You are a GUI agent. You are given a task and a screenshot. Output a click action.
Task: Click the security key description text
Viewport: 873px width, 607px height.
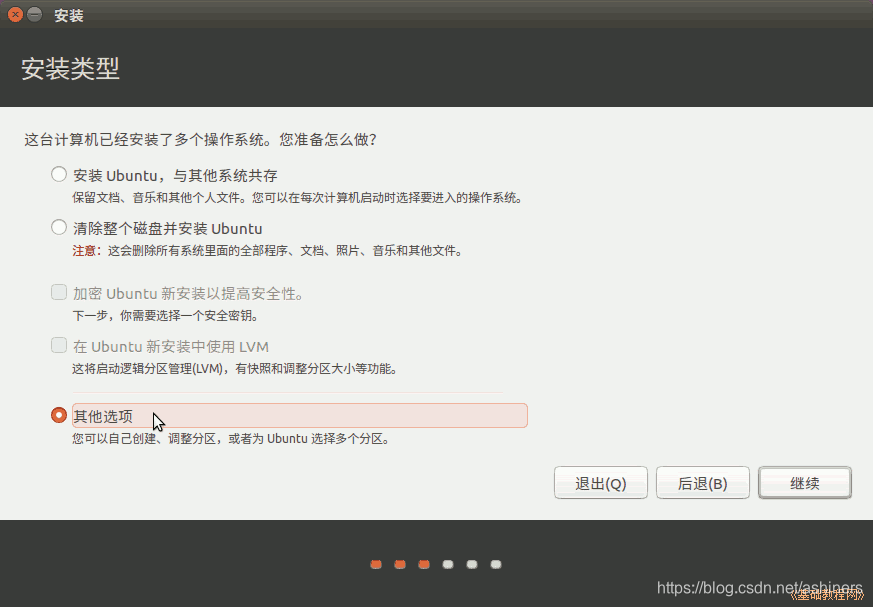[x=166, y=316]
